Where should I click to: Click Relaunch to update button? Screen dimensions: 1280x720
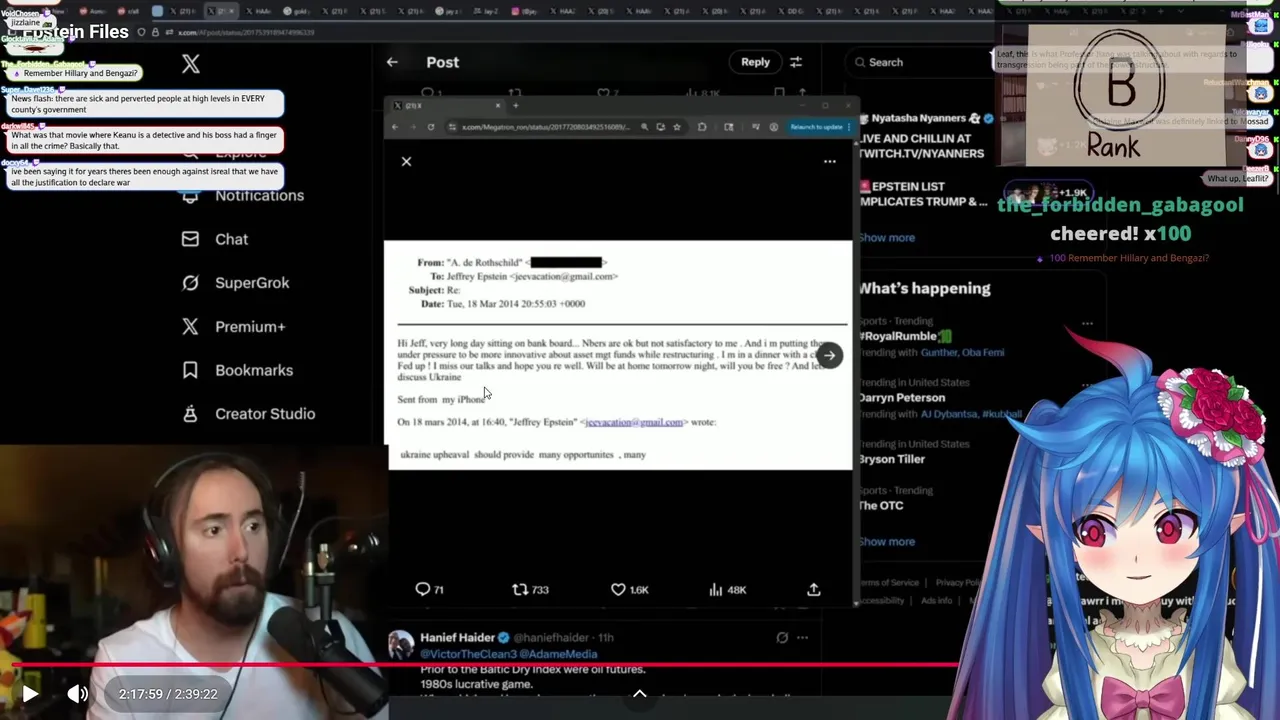click(816, 127)
